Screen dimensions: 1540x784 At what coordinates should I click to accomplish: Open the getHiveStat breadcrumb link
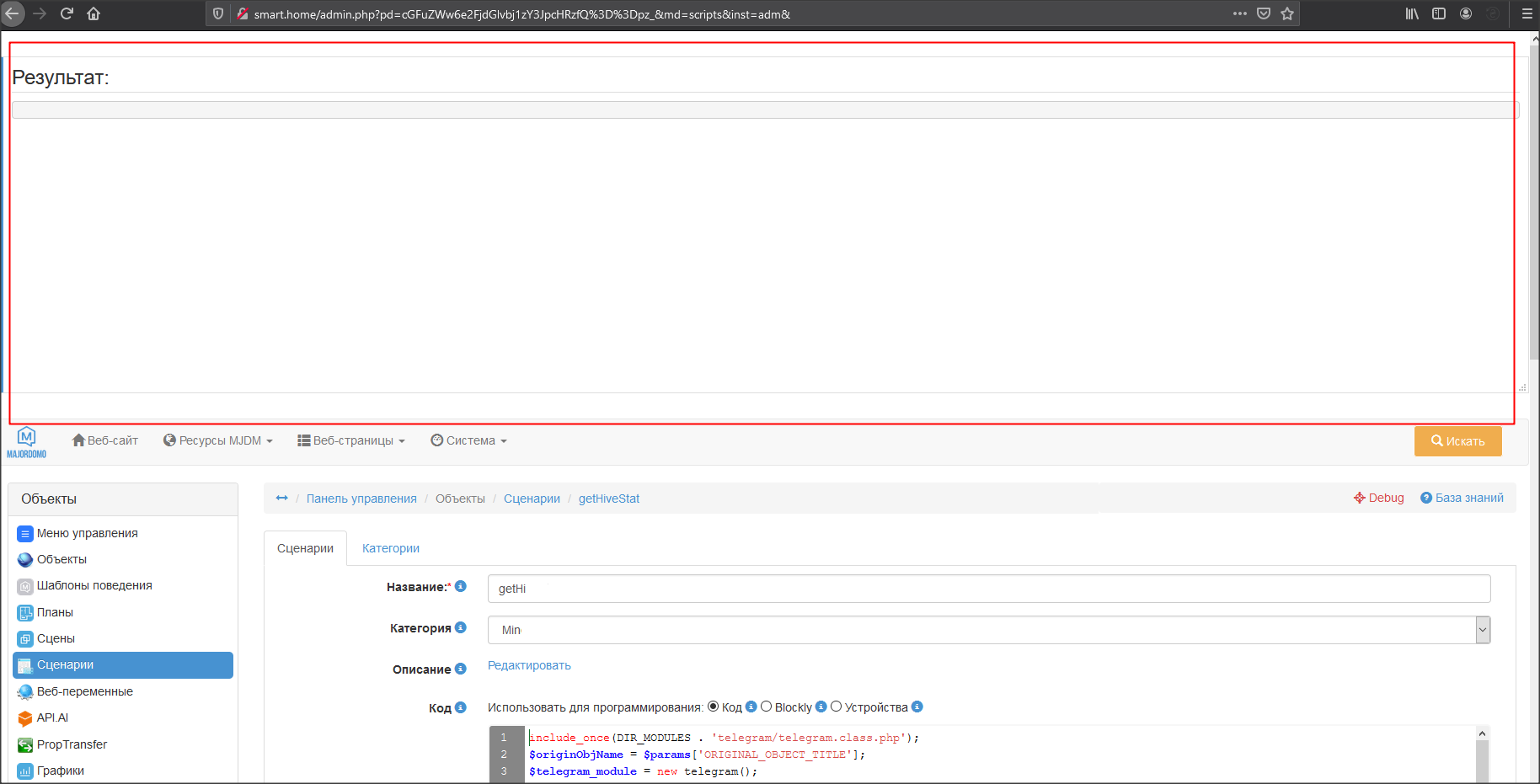pos(609,499)
